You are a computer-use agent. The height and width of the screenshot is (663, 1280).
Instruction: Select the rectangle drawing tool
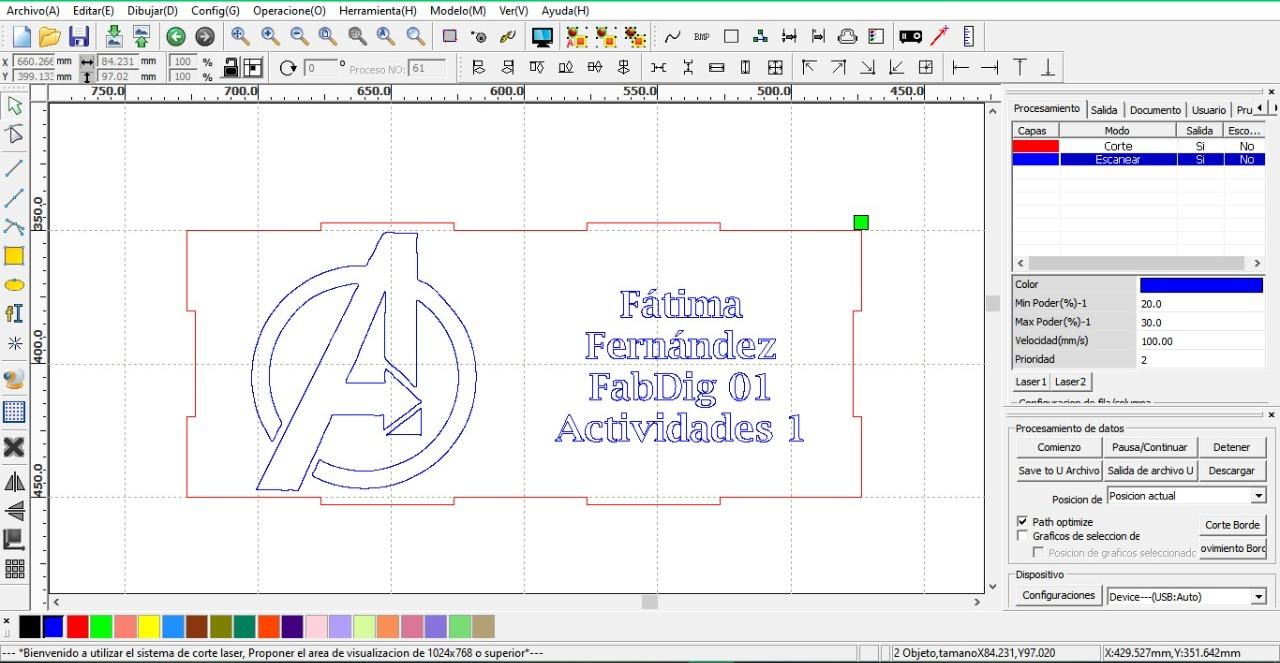[x=14, y=256]
